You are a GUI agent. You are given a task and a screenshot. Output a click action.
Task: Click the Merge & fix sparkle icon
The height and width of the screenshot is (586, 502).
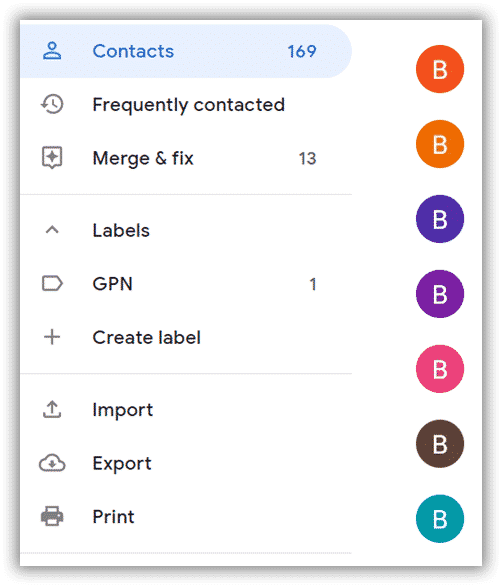(x=52, y=158)
